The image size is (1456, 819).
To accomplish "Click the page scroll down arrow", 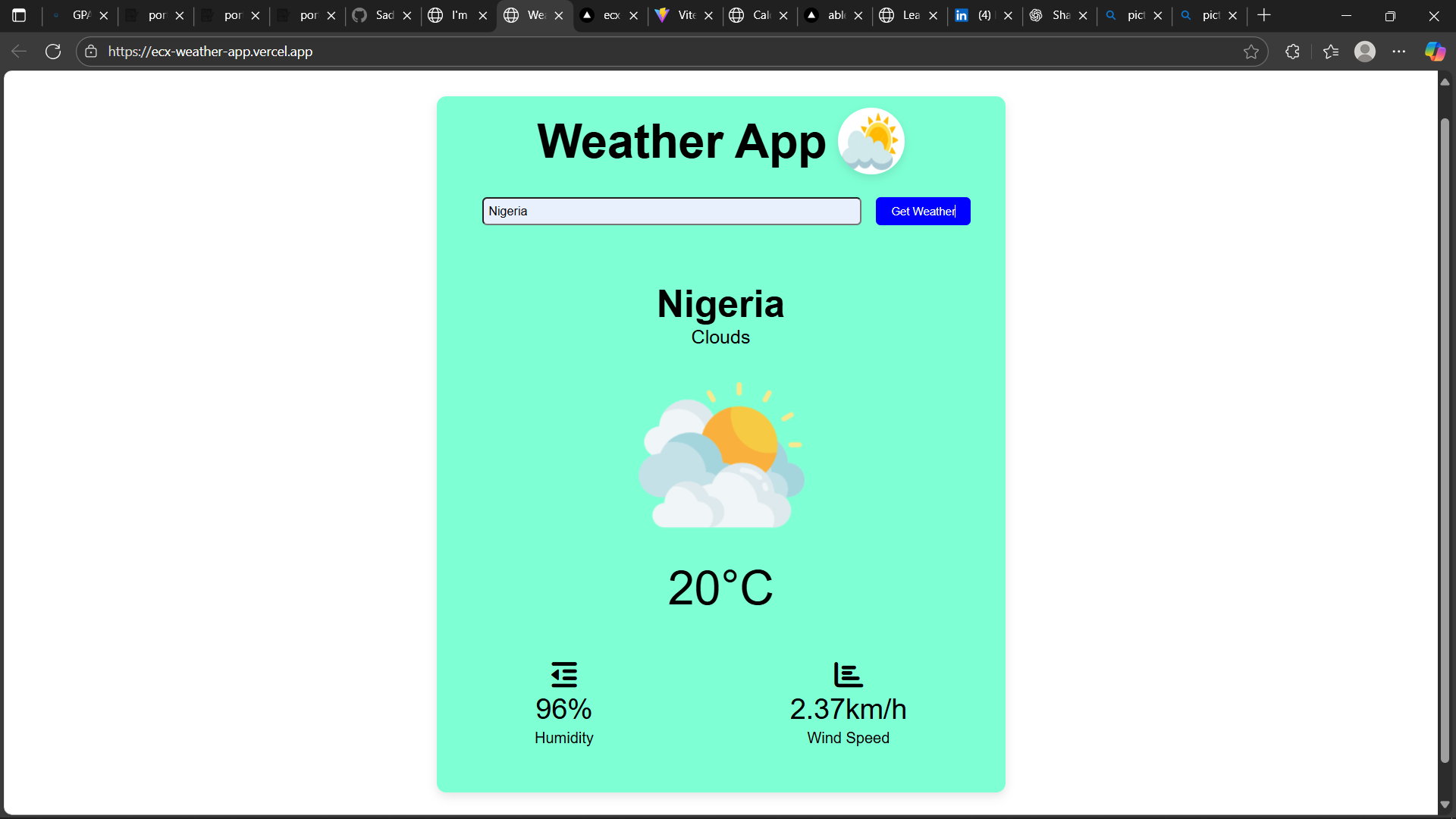I will (x=1445, y=805).
